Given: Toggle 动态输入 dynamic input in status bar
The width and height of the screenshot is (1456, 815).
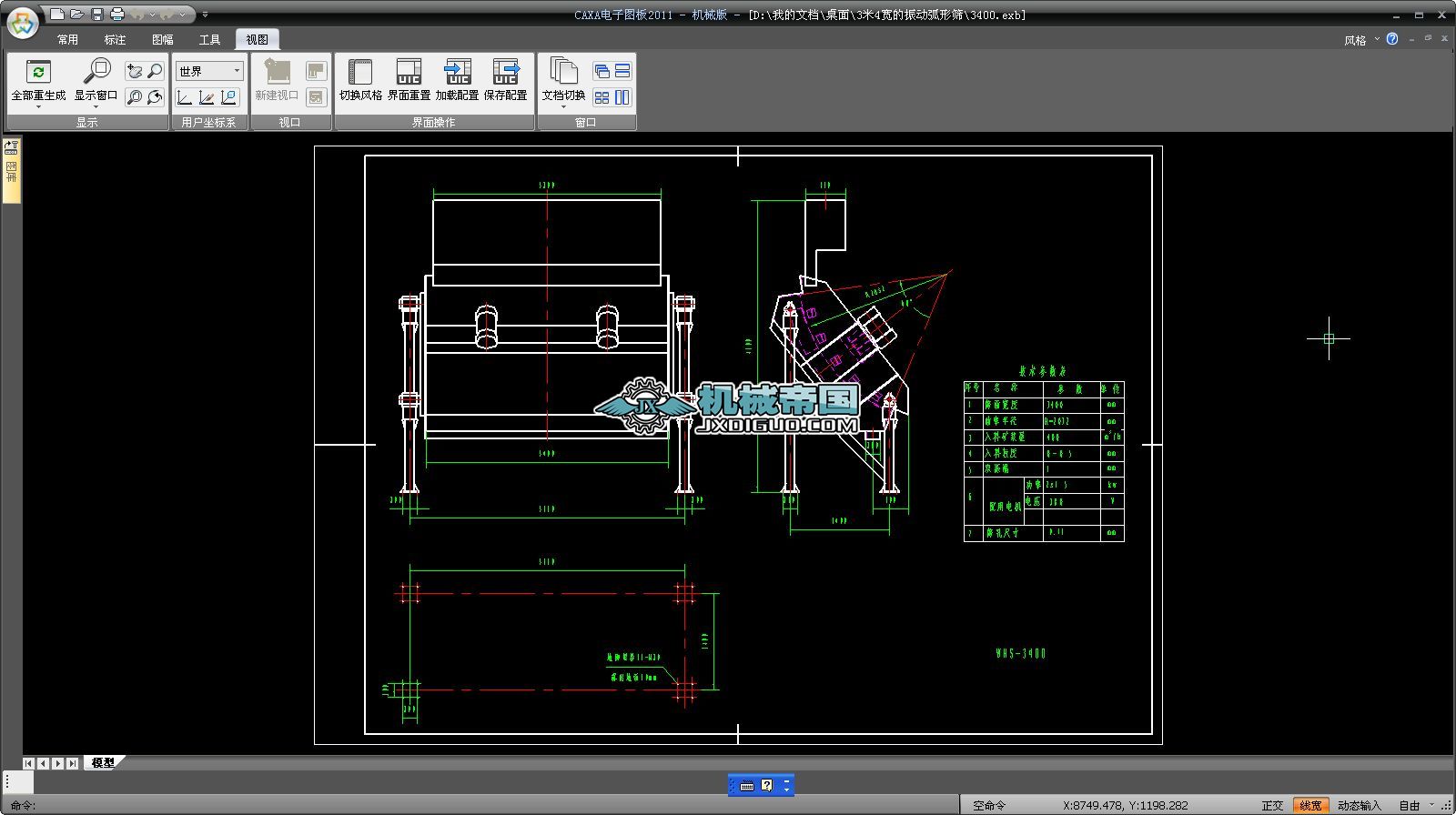Looking at the screenshot, I should click(x=1359, y=805).
